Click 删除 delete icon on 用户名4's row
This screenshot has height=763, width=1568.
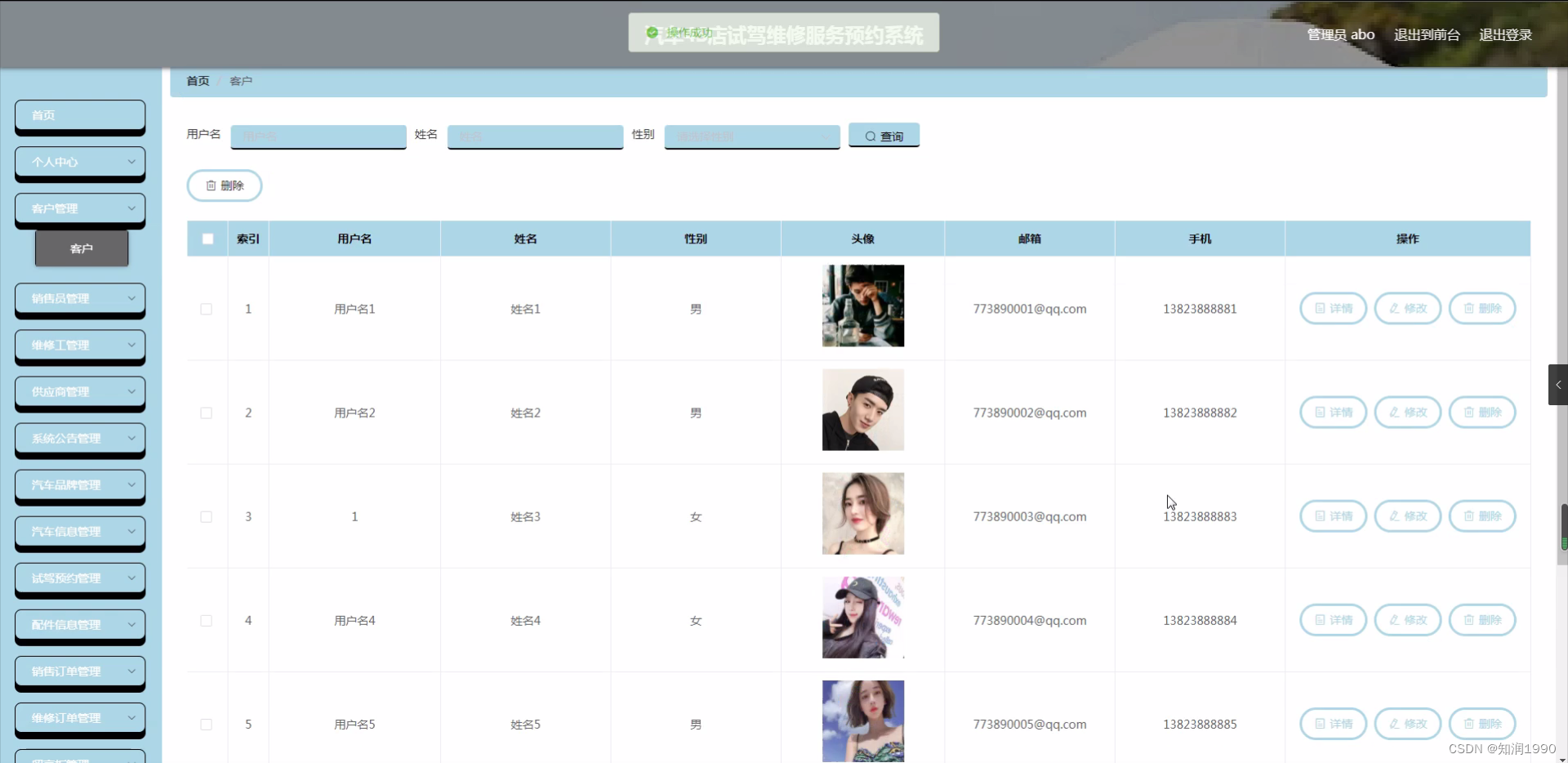[1482, 619]
